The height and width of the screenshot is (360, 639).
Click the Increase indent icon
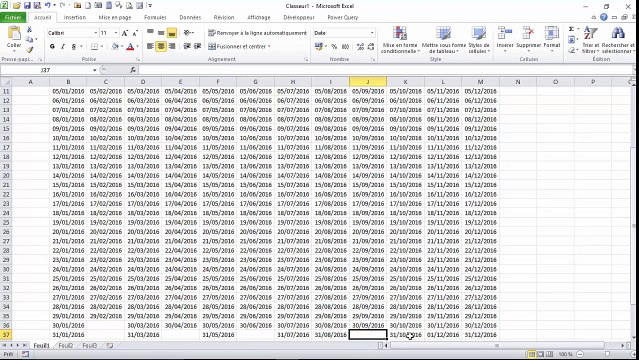coord(197,46)
